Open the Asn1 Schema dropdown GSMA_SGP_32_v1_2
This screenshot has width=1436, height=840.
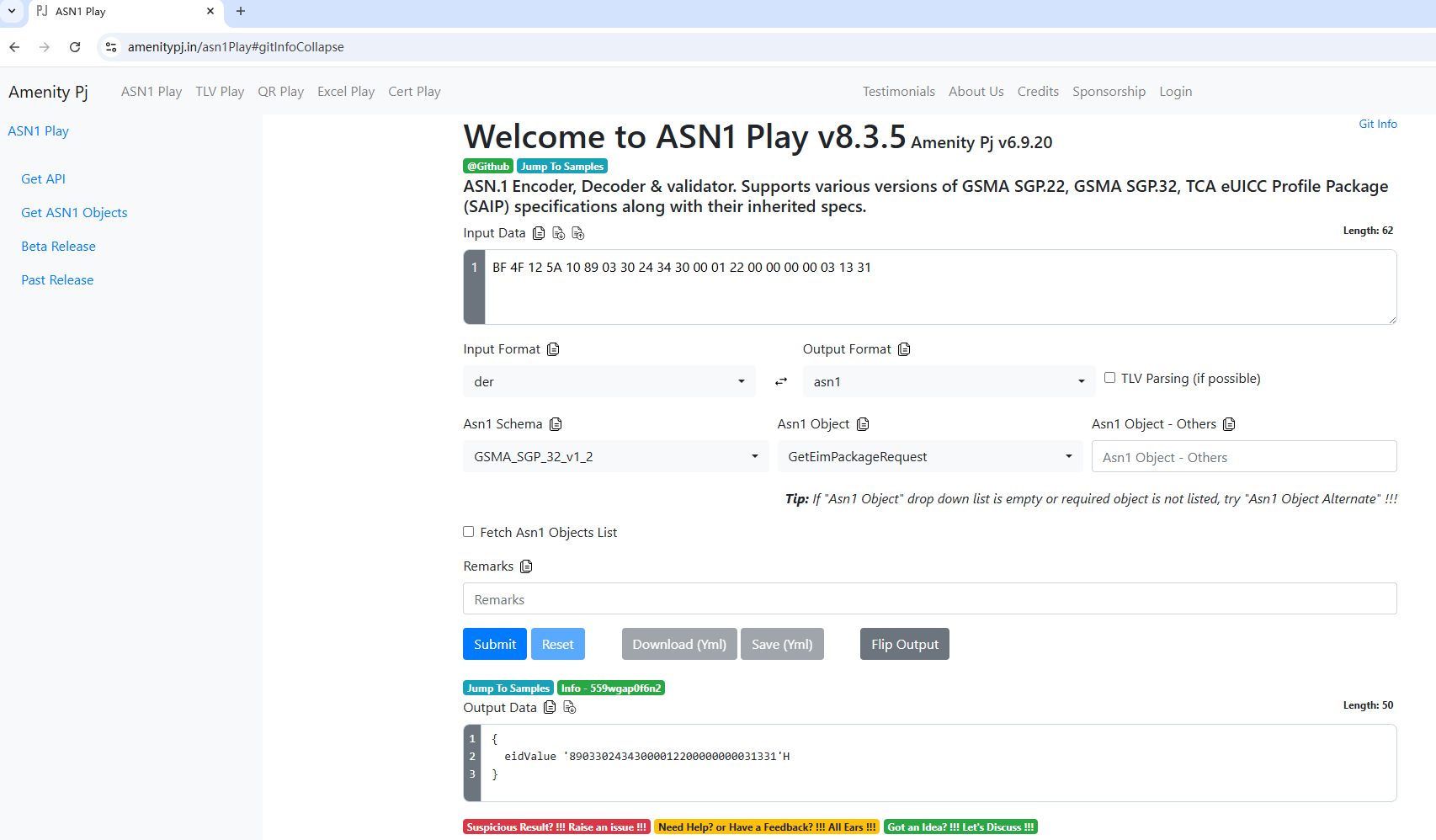tap(616, 456)
